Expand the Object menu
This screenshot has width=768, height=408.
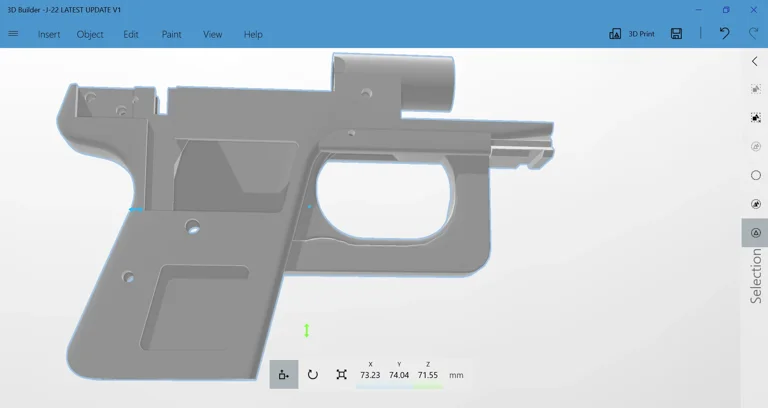[x=90, y=34]
